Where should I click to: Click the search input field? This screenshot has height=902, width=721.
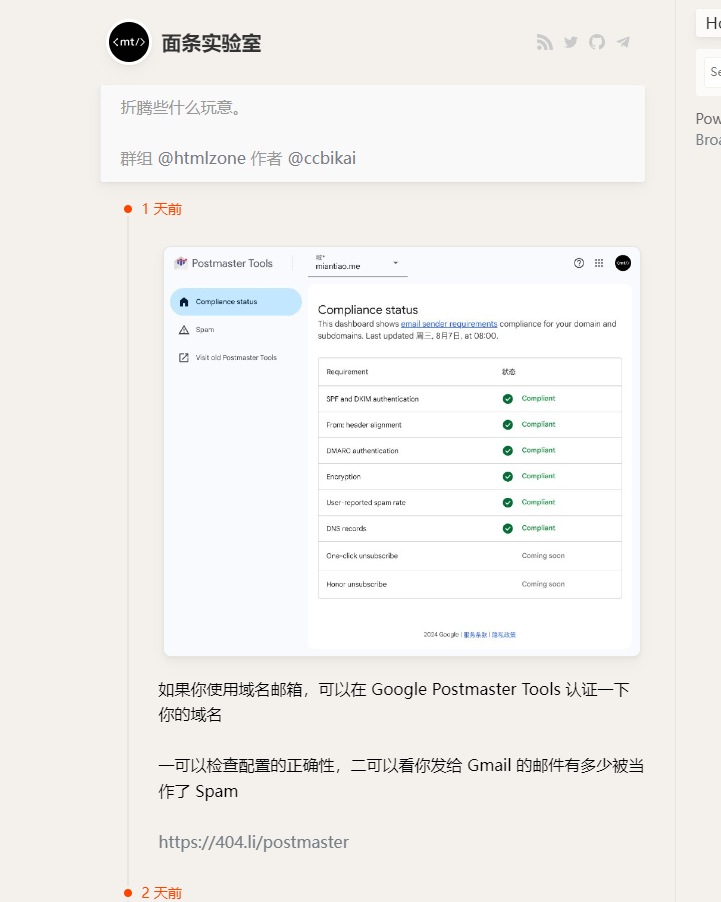pos(712,72)
